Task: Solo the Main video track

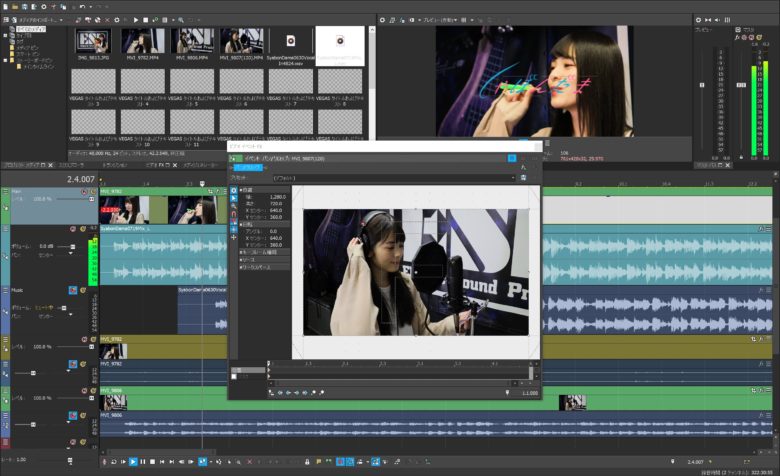Action: click(x=93, y=191)
